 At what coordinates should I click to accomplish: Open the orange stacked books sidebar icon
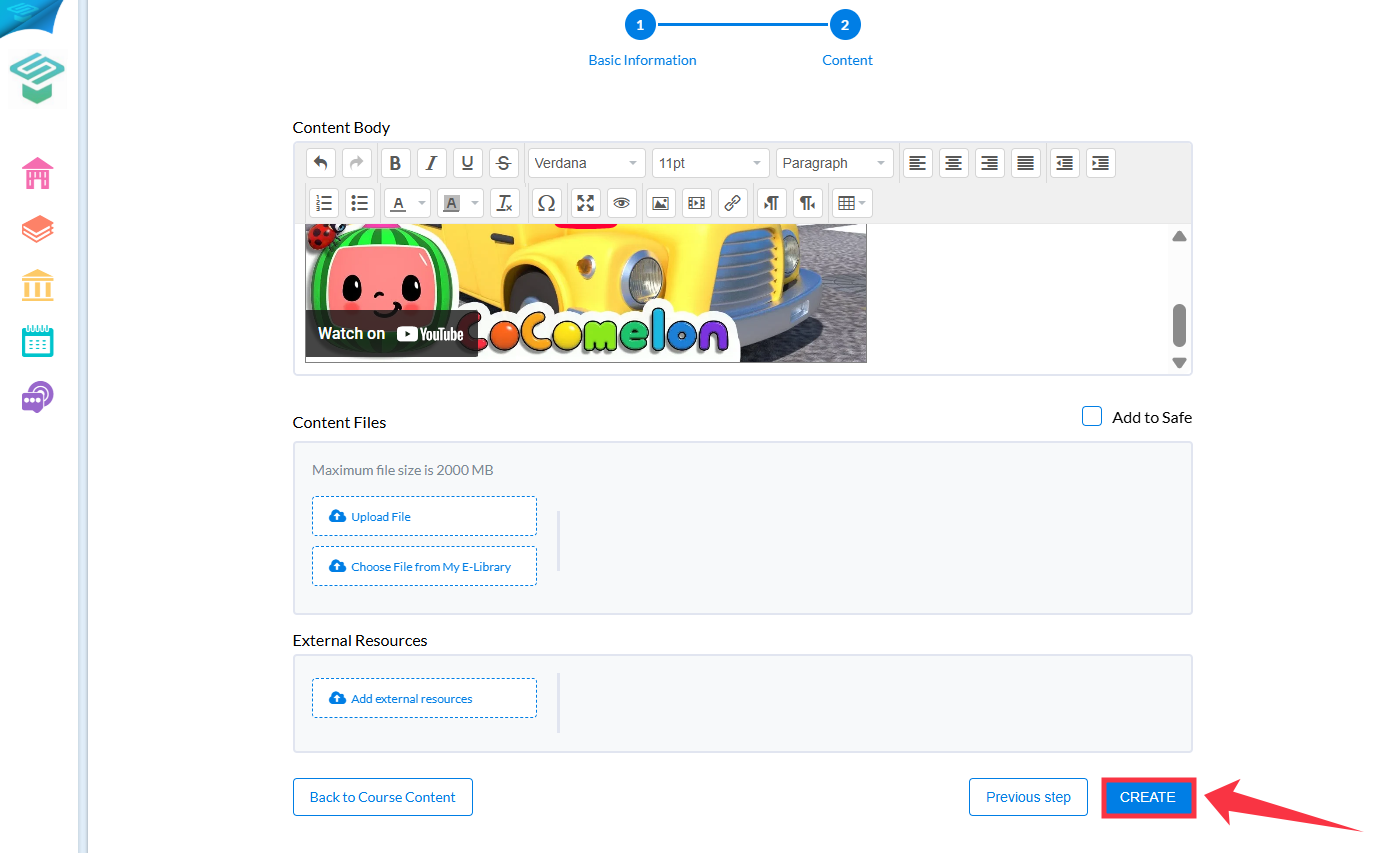38,230
